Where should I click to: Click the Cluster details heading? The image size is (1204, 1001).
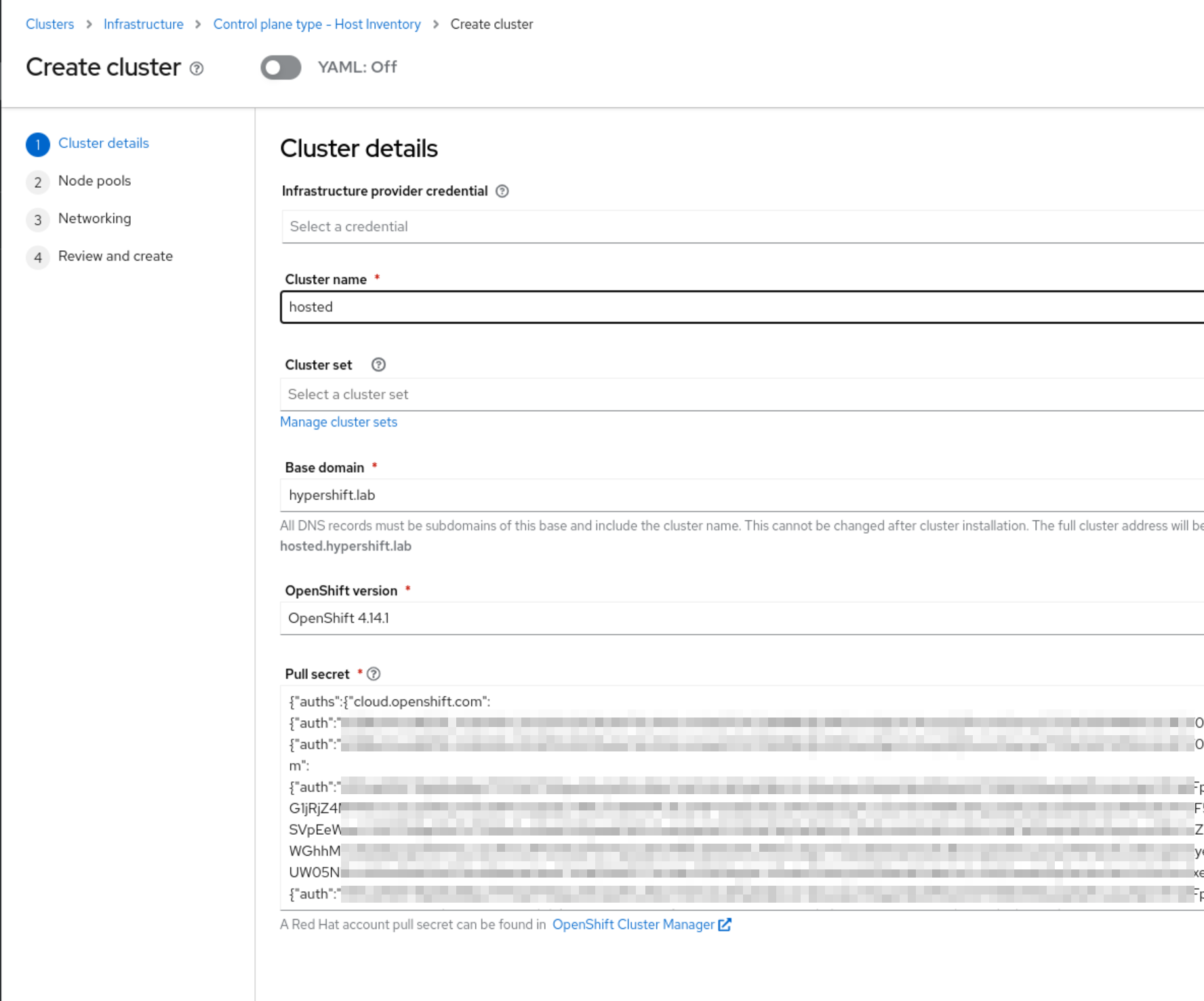pos(359,149)
